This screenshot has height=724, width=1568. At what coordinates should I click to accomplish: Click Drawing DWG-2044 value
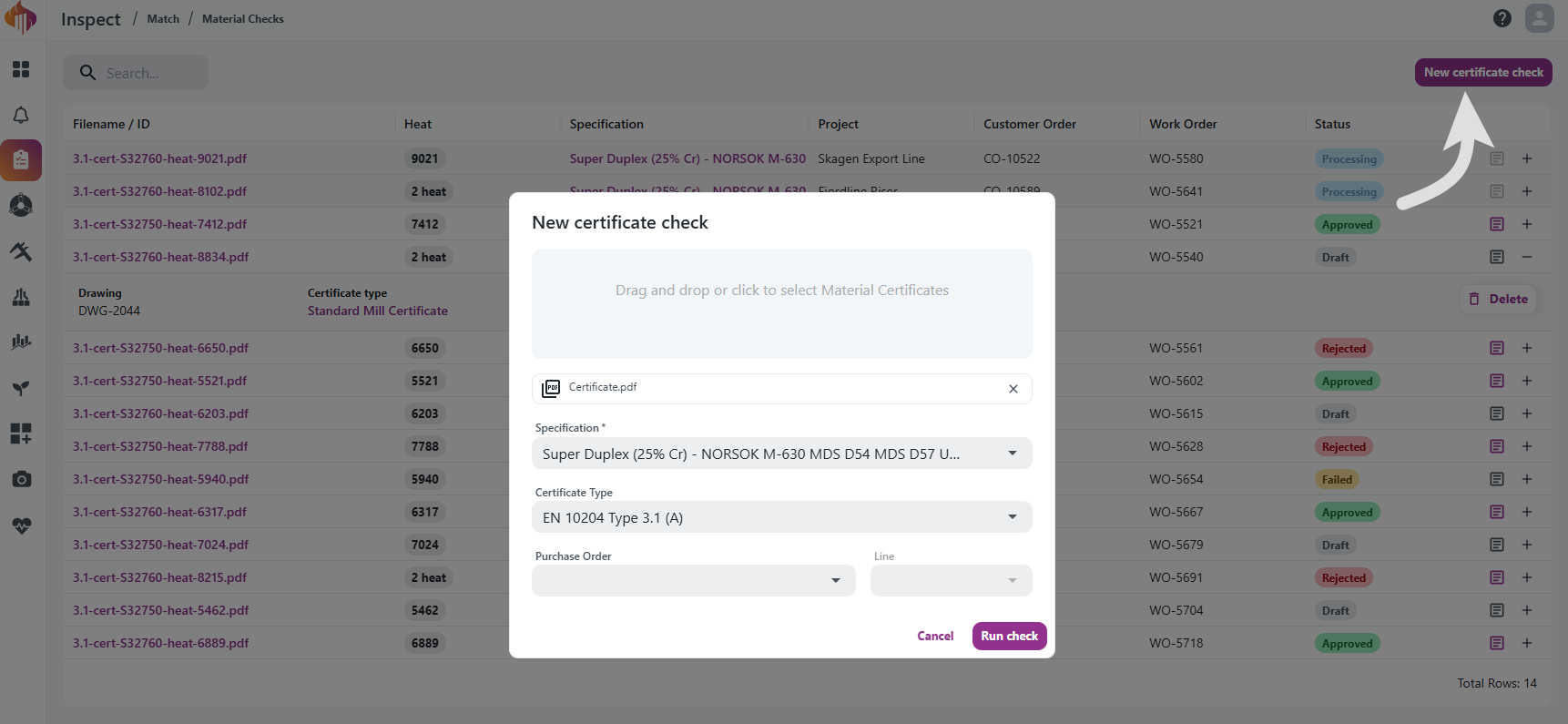pos(109,311)
